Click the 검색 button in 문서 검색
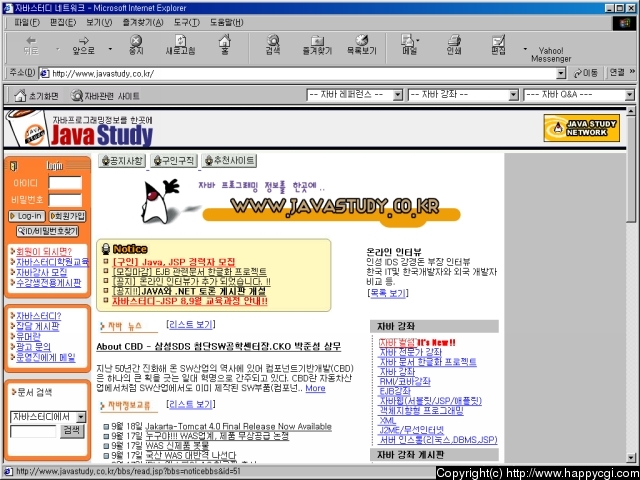The height and width of the screenshot is (480, 640). [x=72, y=431]
